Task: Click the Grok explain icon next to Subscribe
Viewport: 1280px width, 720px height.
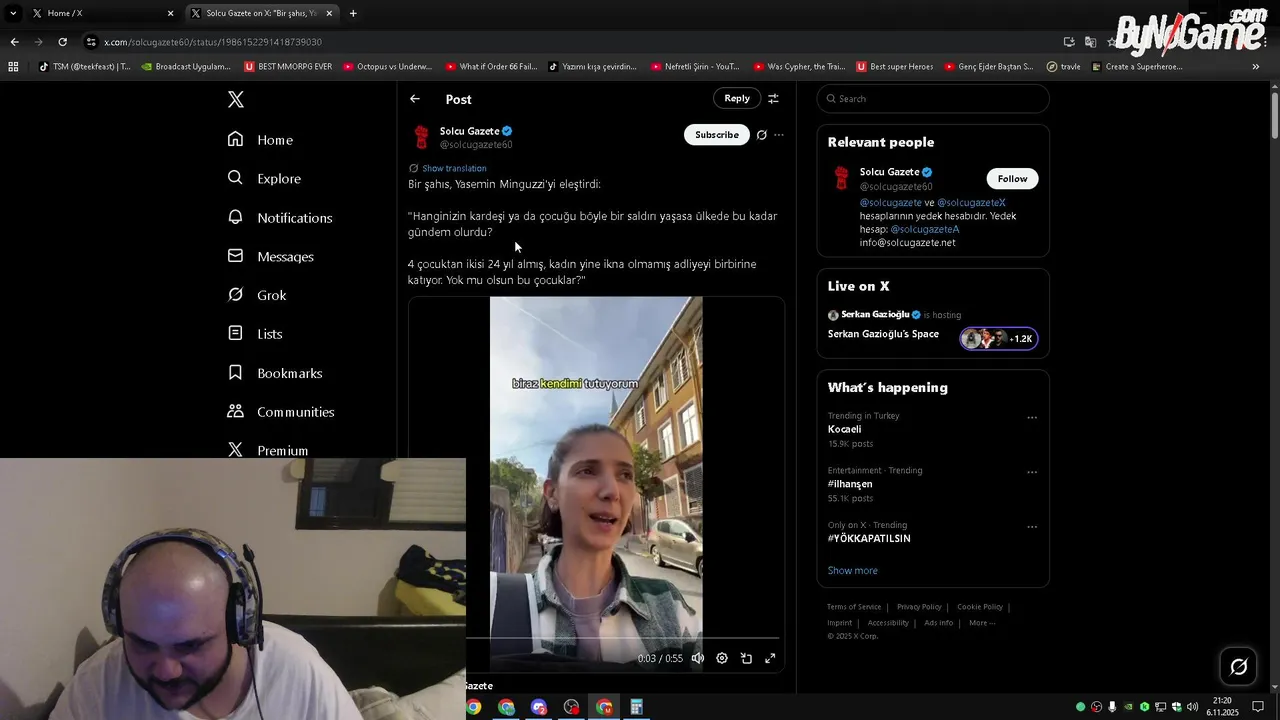Action: pyautogui.click(x=761, y=135)
